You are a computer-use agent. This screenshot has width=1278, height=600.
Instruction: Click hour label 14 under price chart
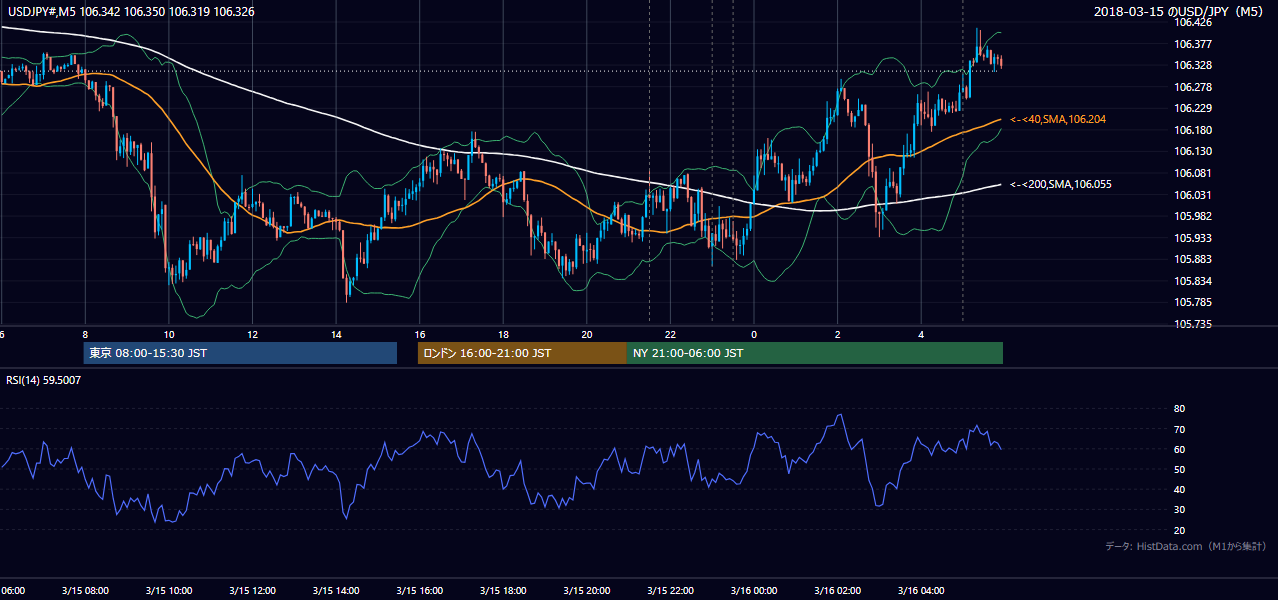pos(336,334)
